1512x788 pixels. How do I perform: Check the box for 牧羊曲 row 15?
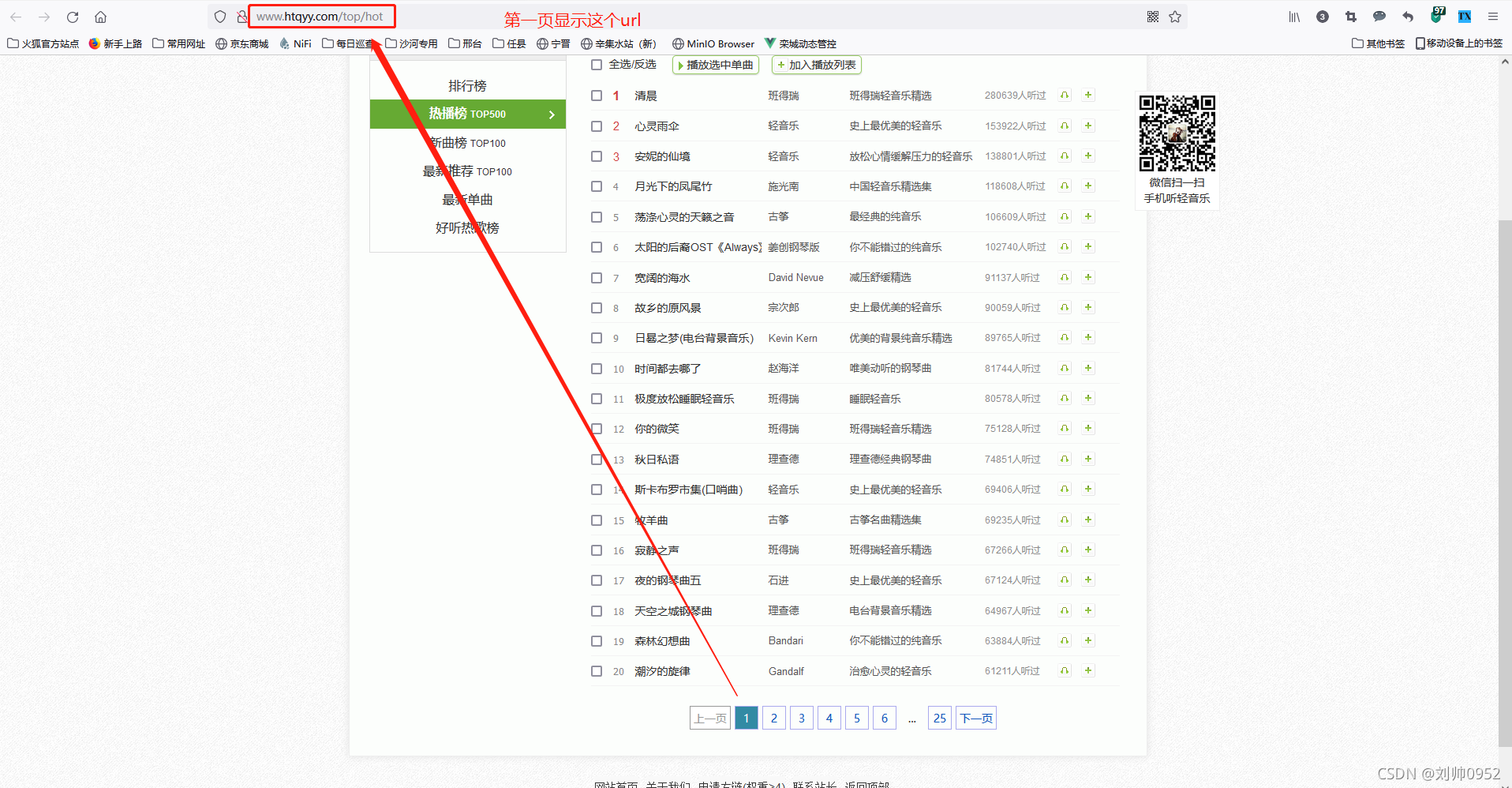597,520
